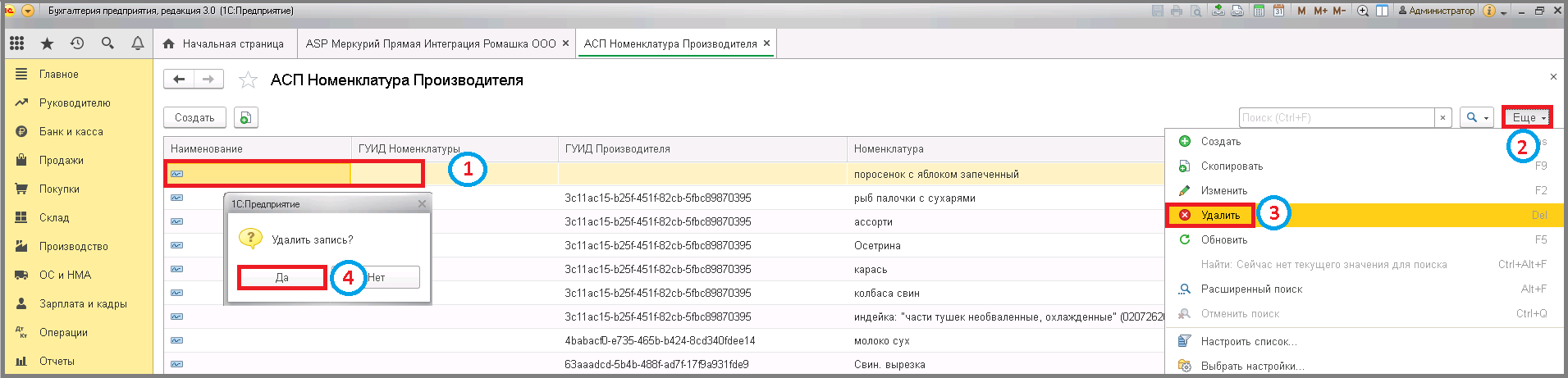
Task: Close the АСП Номенклатура Производителя form
Action: (1553, 77)
